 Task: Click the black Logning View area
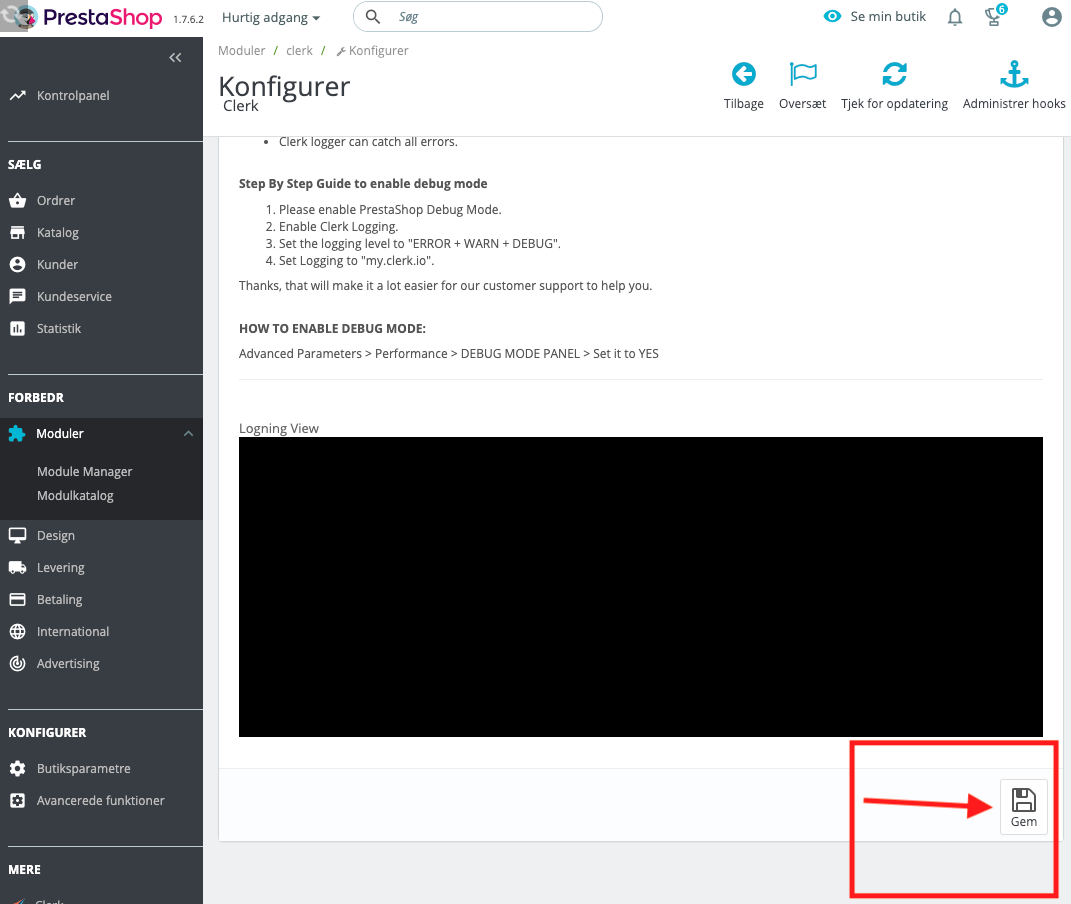pos(640,587)
